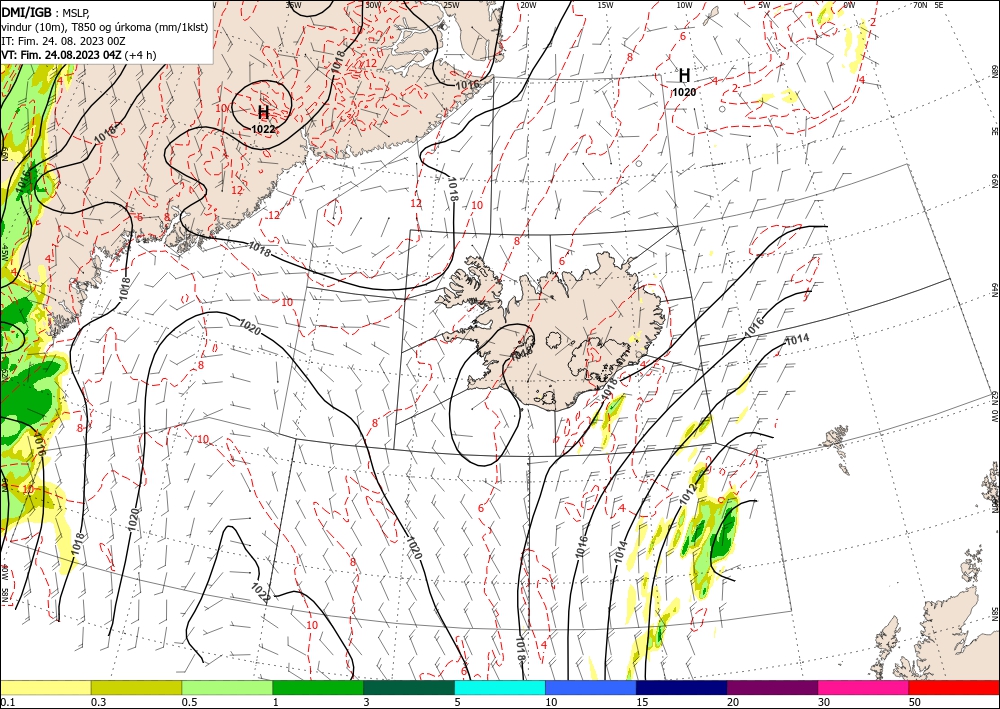Click the '0.3' legend scale value
This screenshot has width=1000, height=709.
98,702
